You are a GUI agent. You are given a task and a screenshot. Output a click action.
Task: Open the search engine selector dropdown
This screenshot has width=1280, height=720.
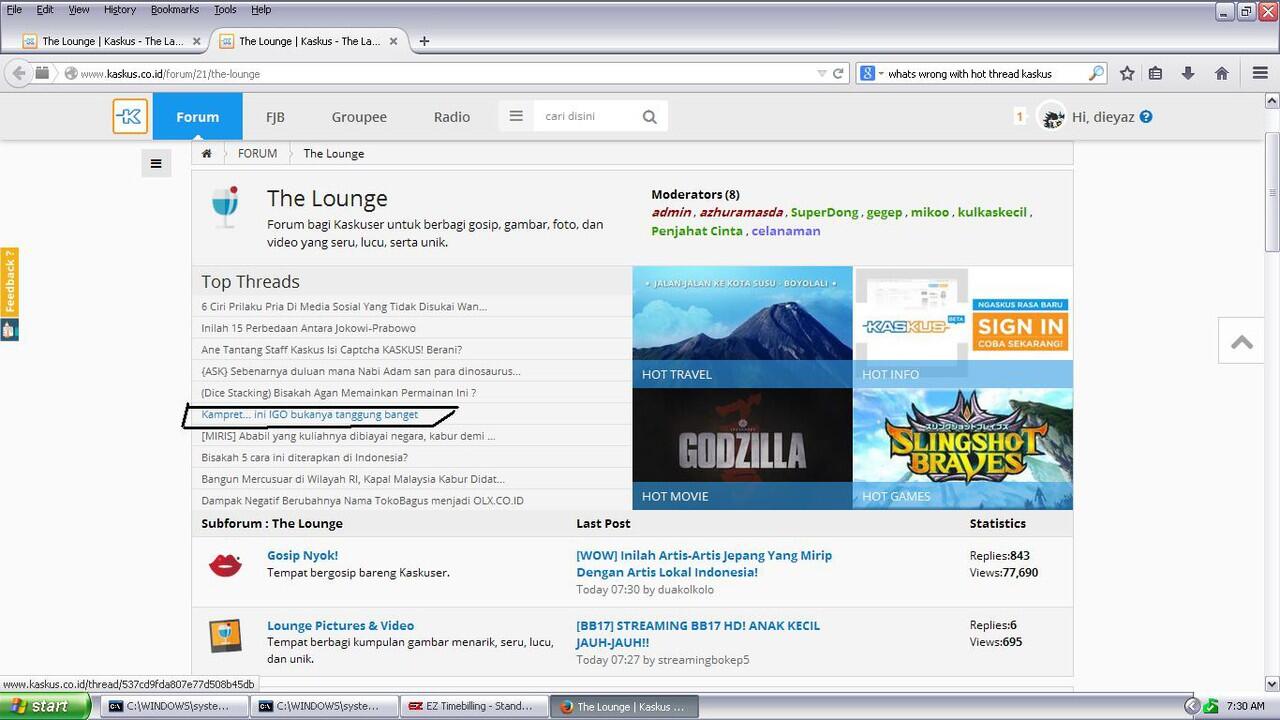click(x=871, y=73)
